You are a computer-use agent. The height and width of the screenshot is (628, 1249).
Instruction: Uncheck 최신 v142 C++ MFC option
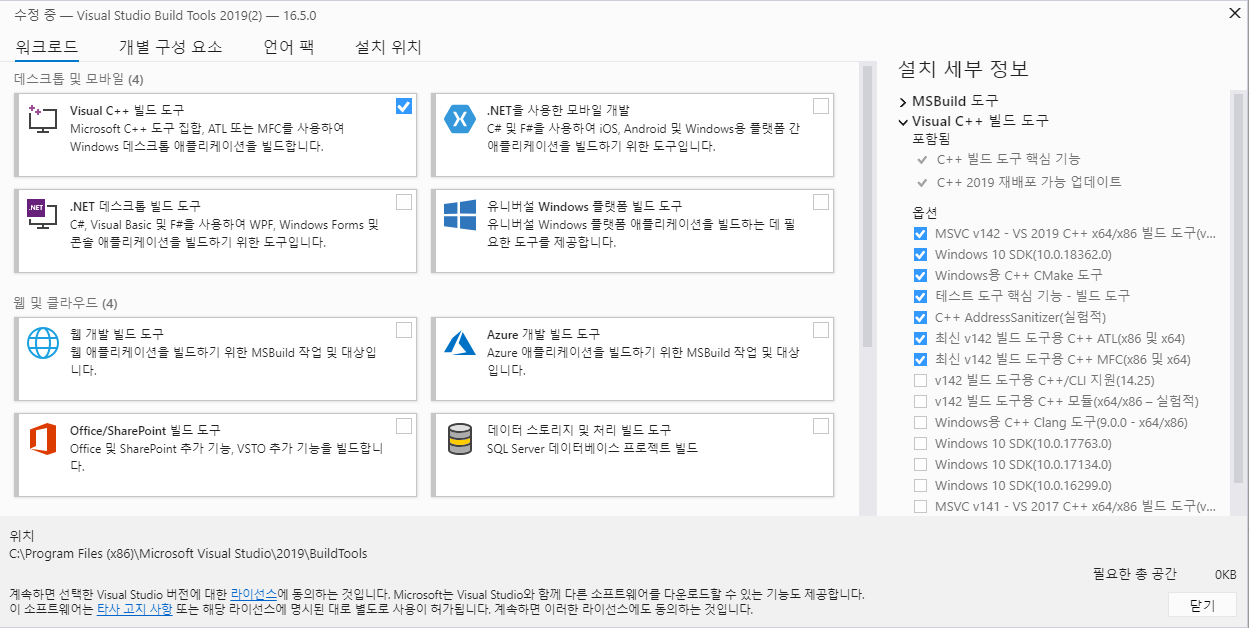920,359
